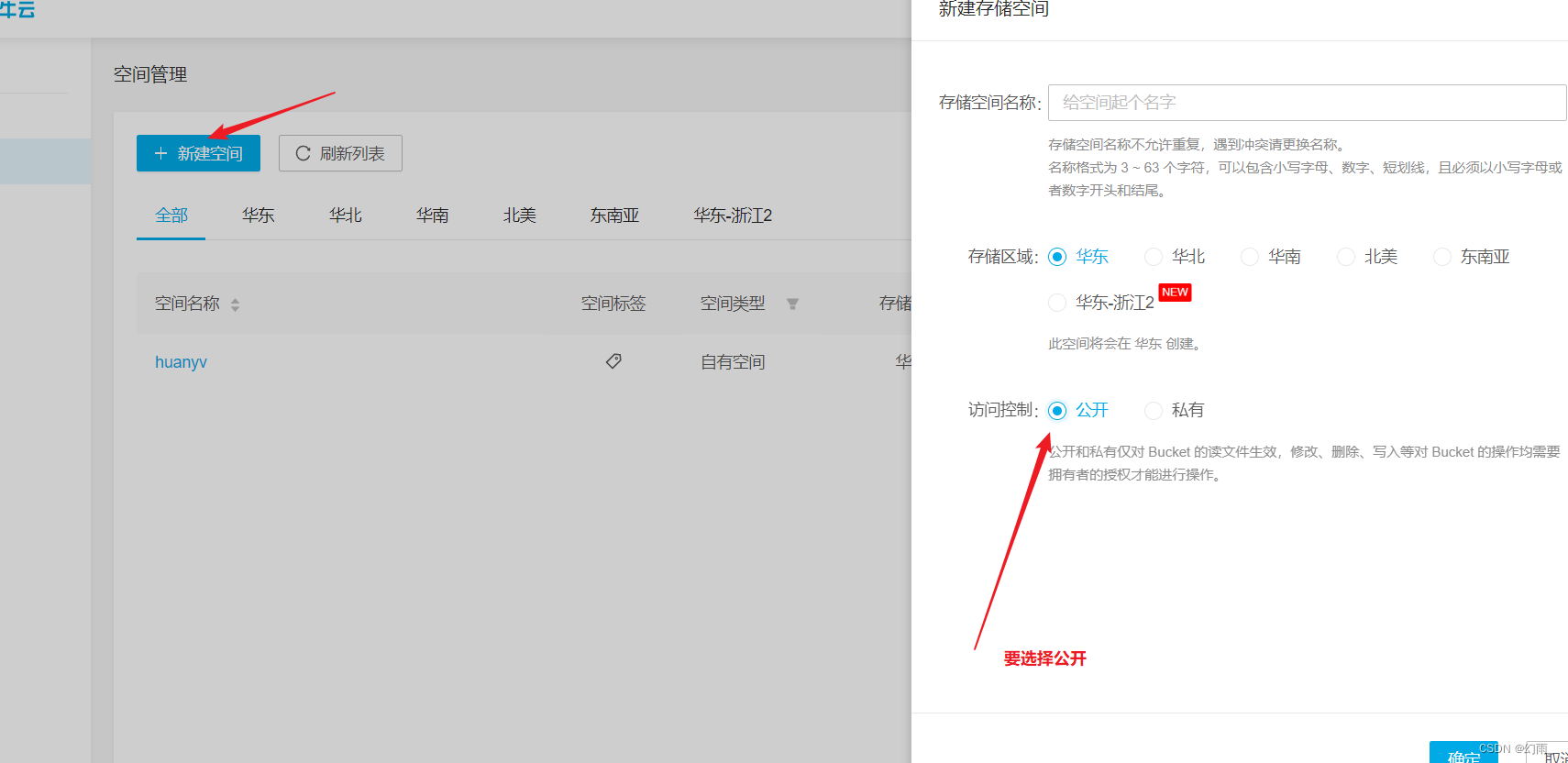Switch to the 华东-浙江2 tab
Image resolution: width=1568 pixels, height=763 pixels.
(x=733, y=216)
